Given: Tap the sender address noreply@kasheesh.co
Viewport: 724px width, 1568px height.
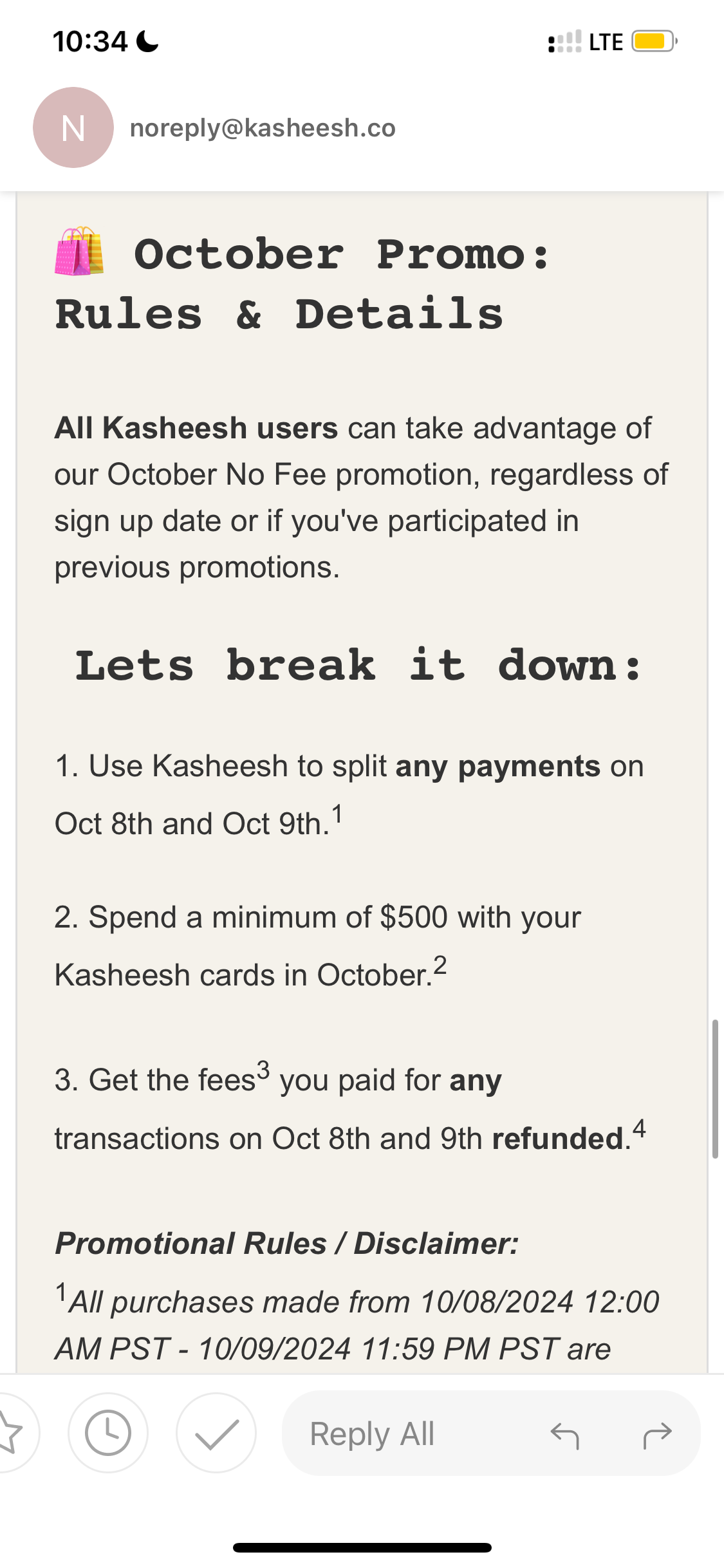Looking at the screenshot, I should (x=263, y=128).
